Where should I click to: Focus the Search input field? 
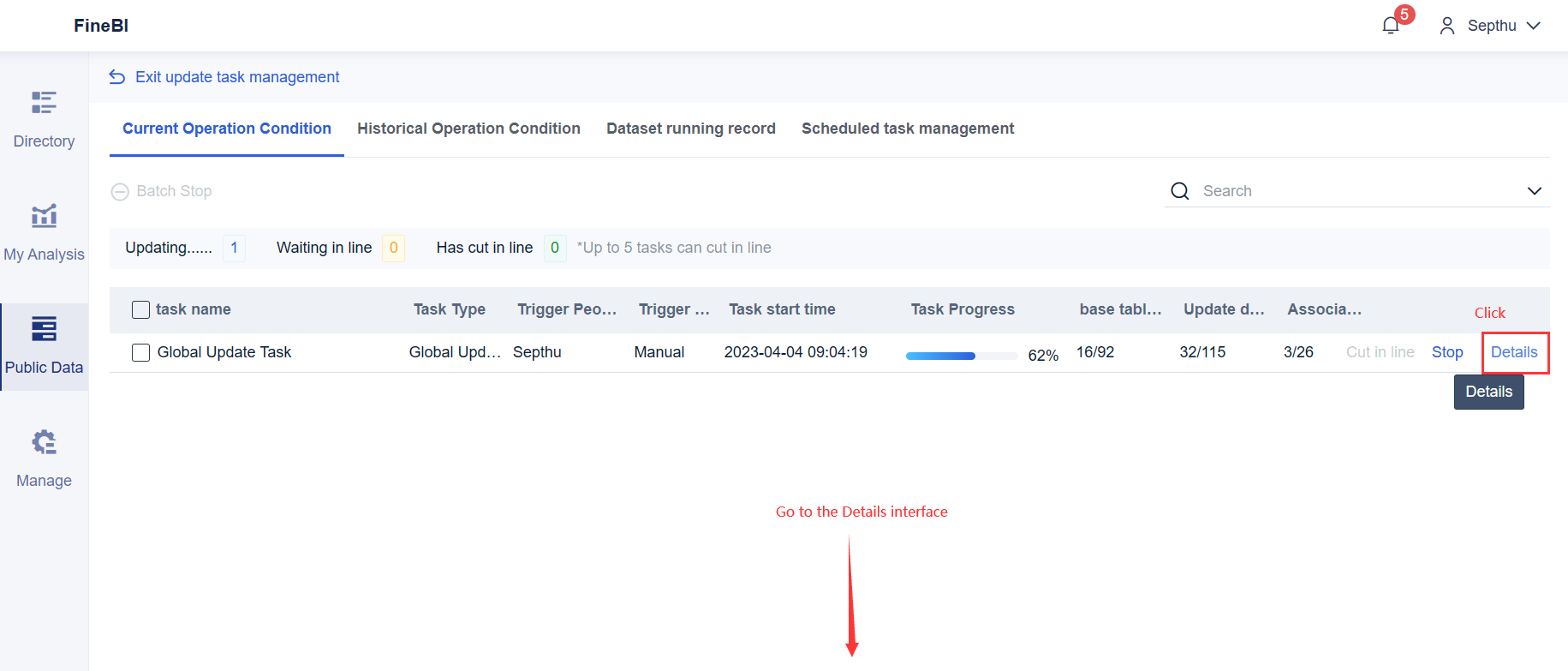tap(1357, 191)
